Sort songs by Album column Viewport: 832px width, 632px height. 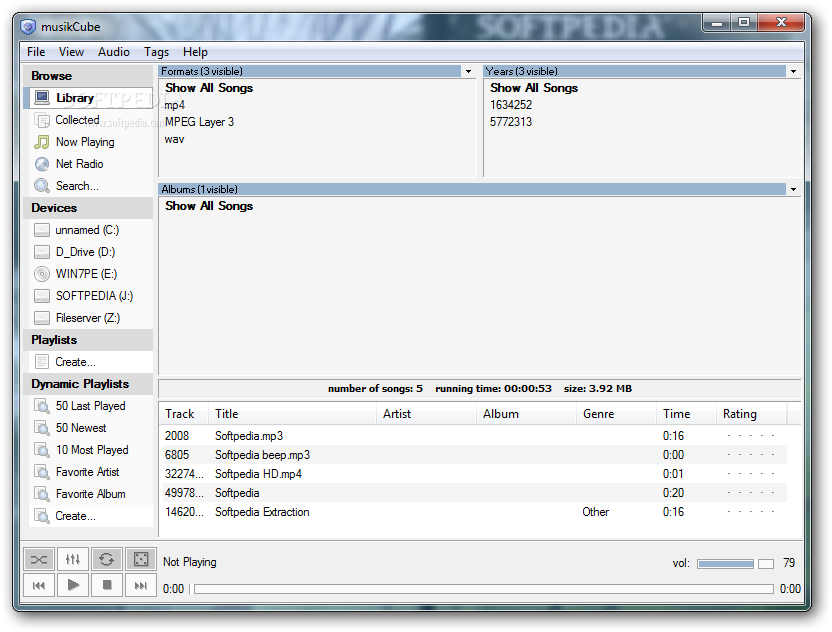coord(526,414)
